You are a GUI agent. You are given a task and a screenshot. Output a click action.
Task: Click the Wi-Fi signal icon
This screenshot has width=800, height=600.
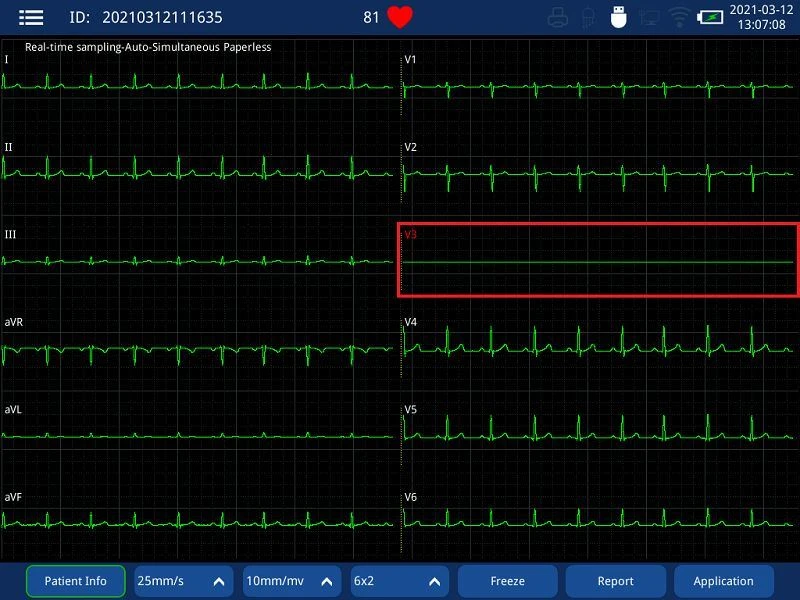[x=679, y=18]
